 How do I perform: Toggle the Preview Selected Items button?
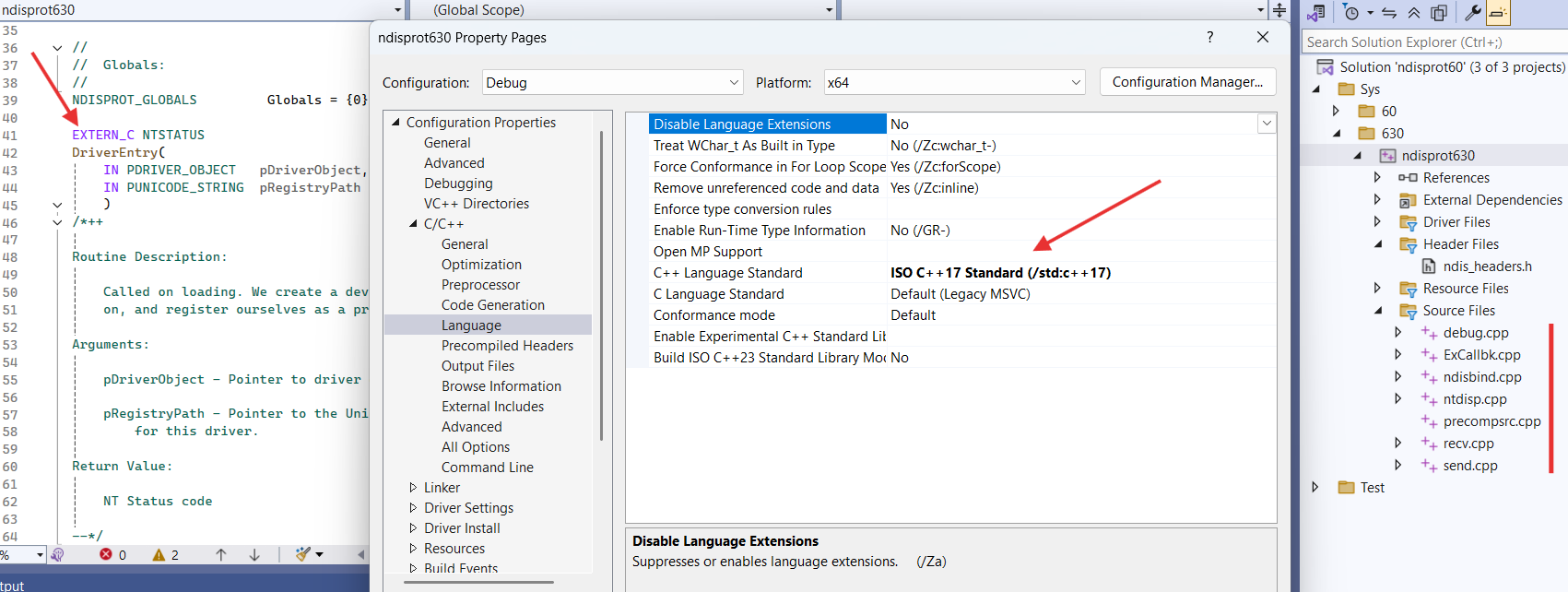[1498, 12]
